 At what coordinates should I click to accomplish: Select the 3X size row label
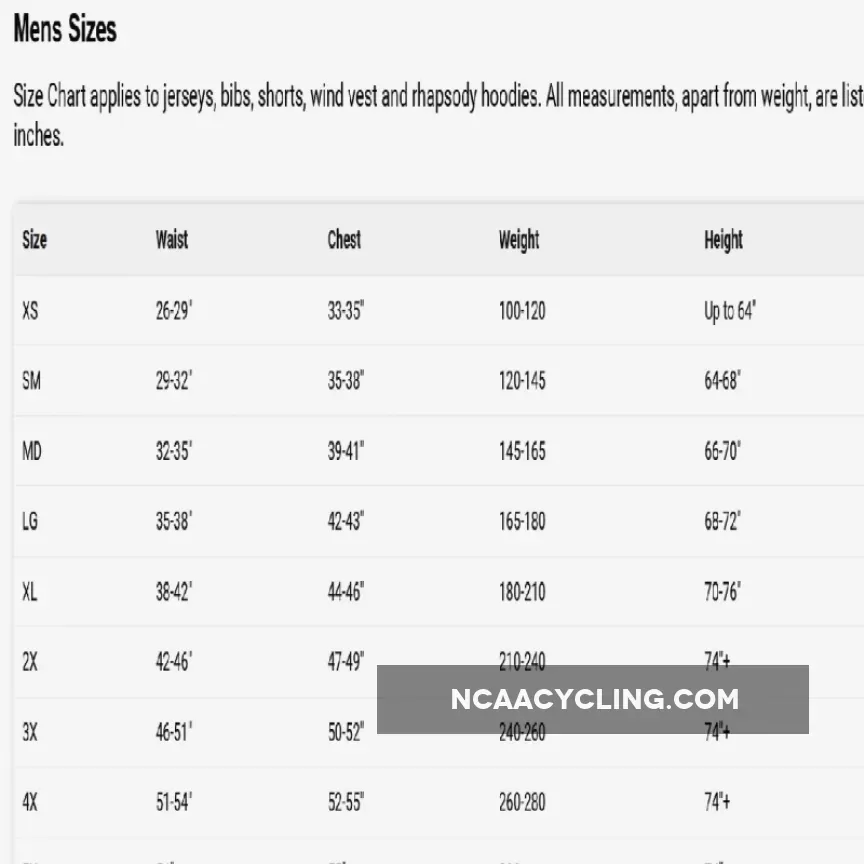tap(30, 732)
